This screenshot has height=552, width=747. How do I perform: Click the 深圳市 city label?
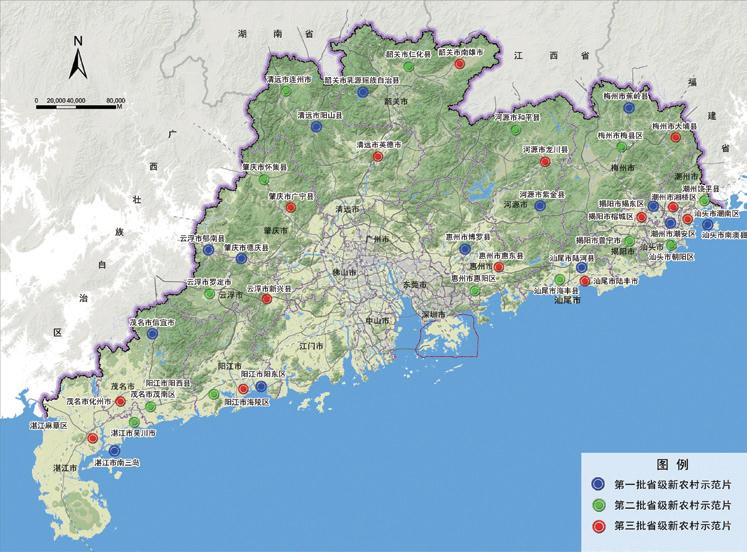(x=440, y=313)
